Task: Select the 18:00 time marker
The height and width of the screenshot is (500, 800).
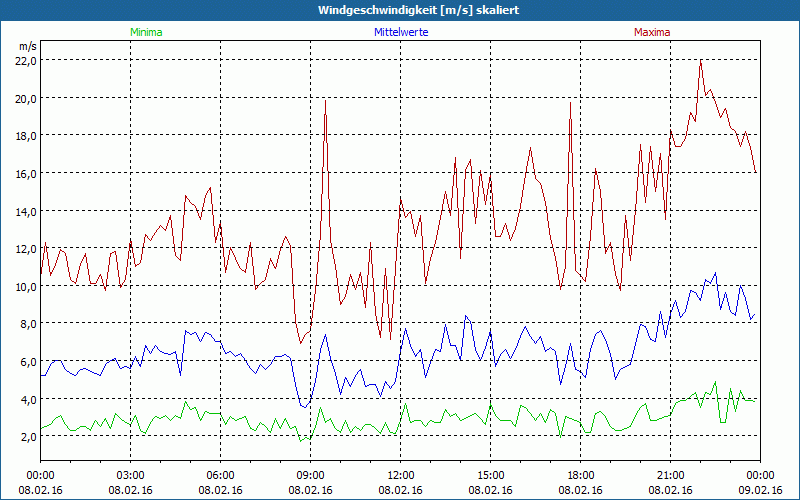Action: (x=581, y=475)
